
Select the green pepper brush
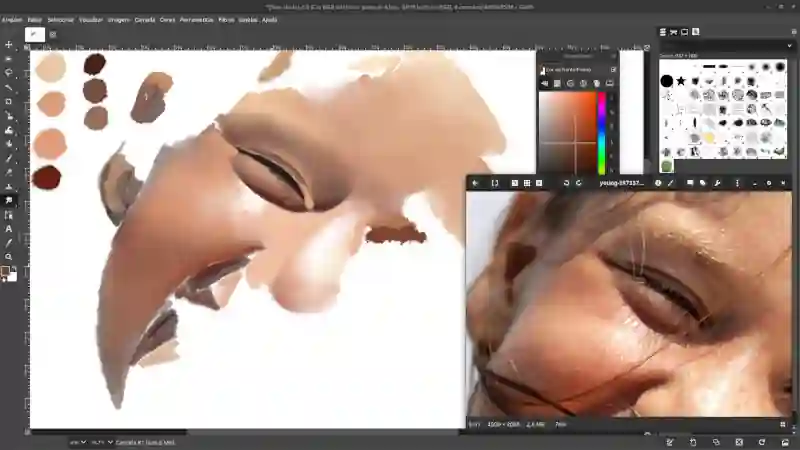tap(666, 166)
